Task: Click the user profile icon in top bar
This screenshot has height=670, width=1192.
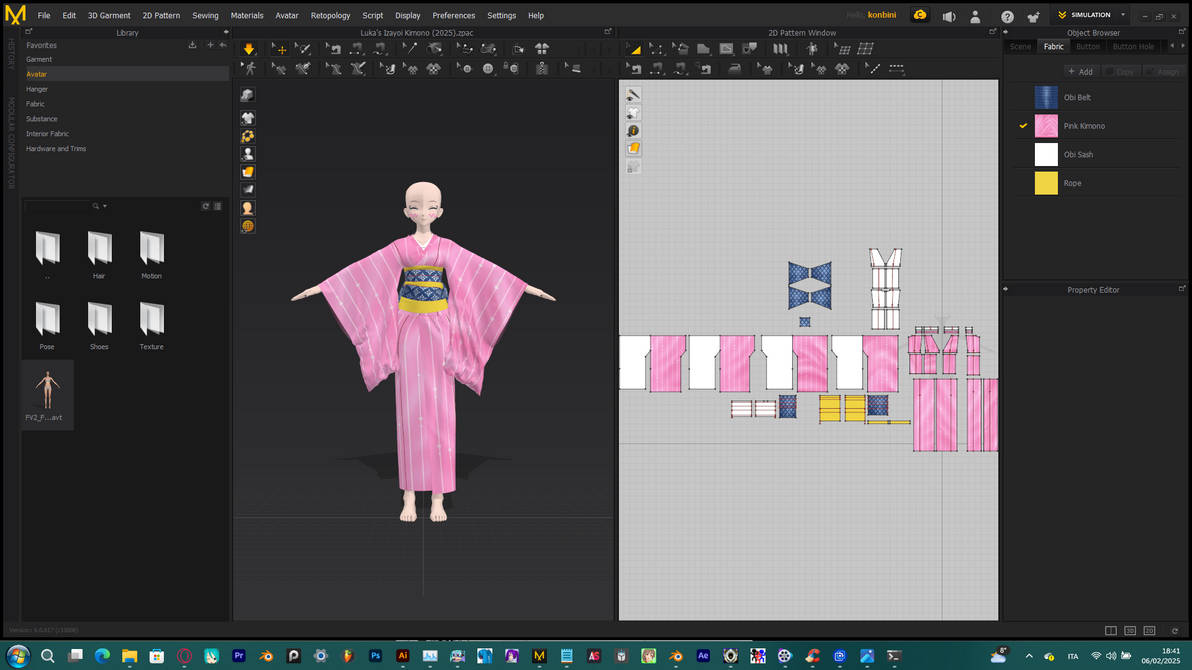Action: tap(975, 16)
